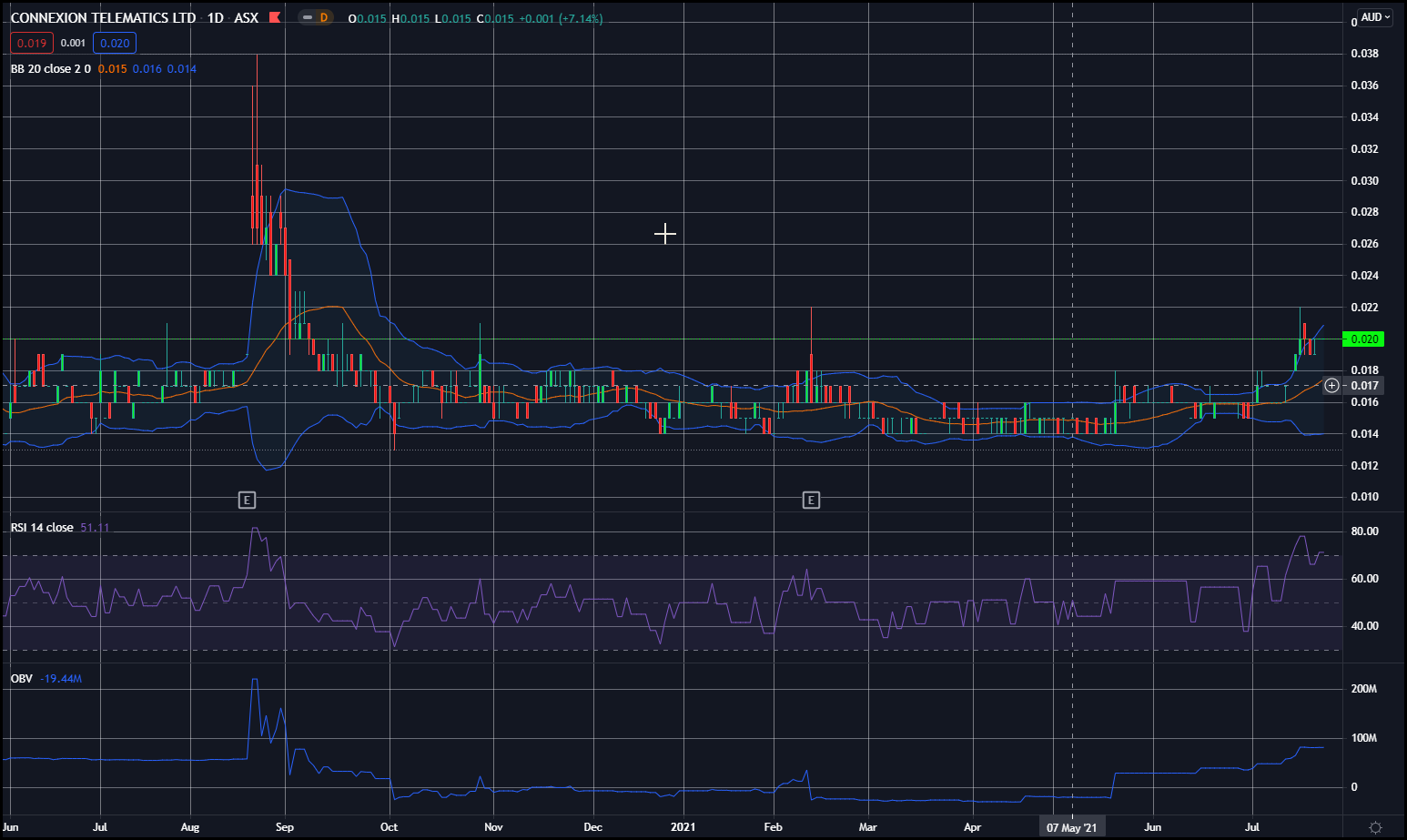Click the red 0.019 sell price button

[32, 43]
